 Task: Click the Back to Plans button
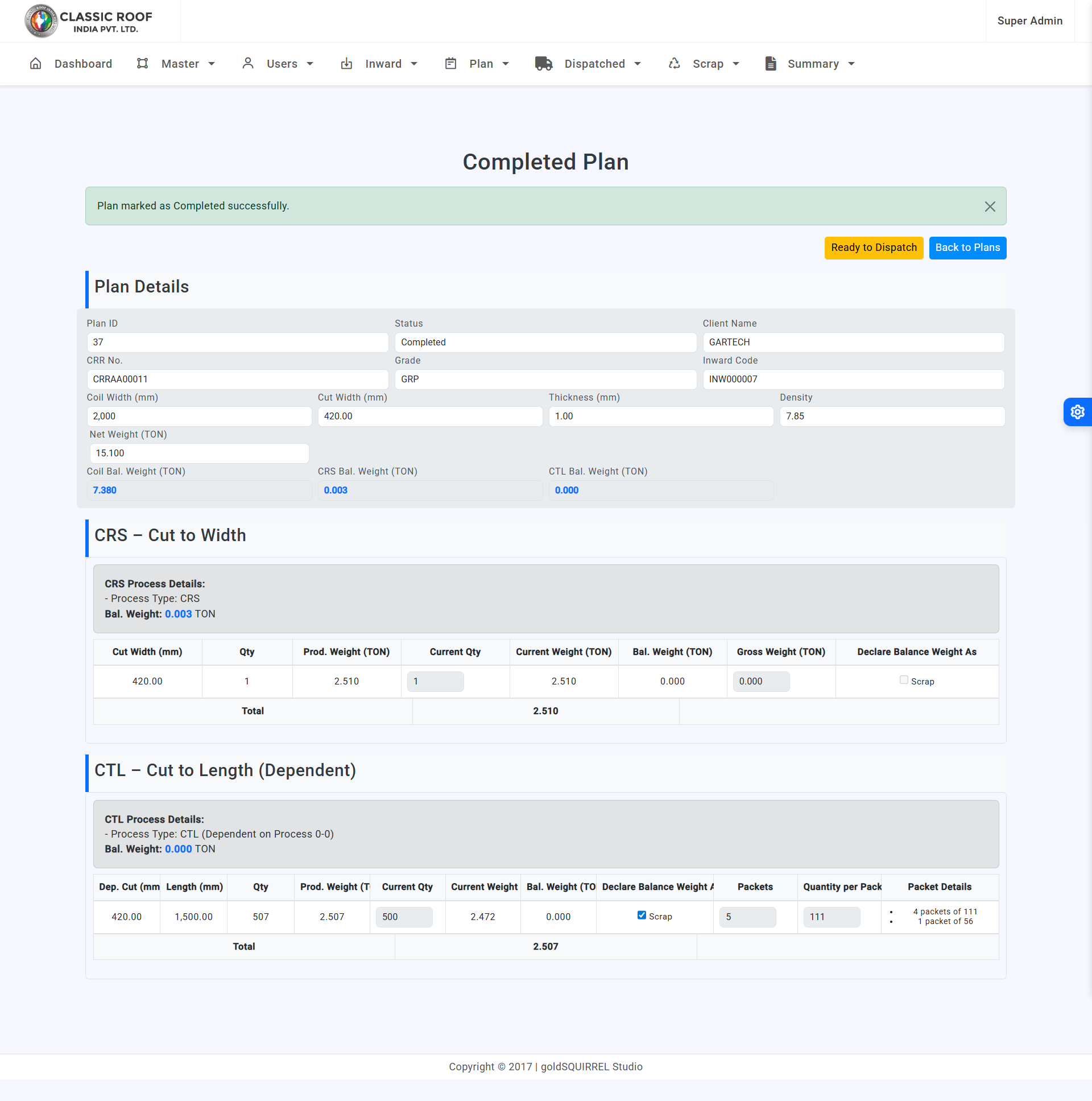(967, 248)
